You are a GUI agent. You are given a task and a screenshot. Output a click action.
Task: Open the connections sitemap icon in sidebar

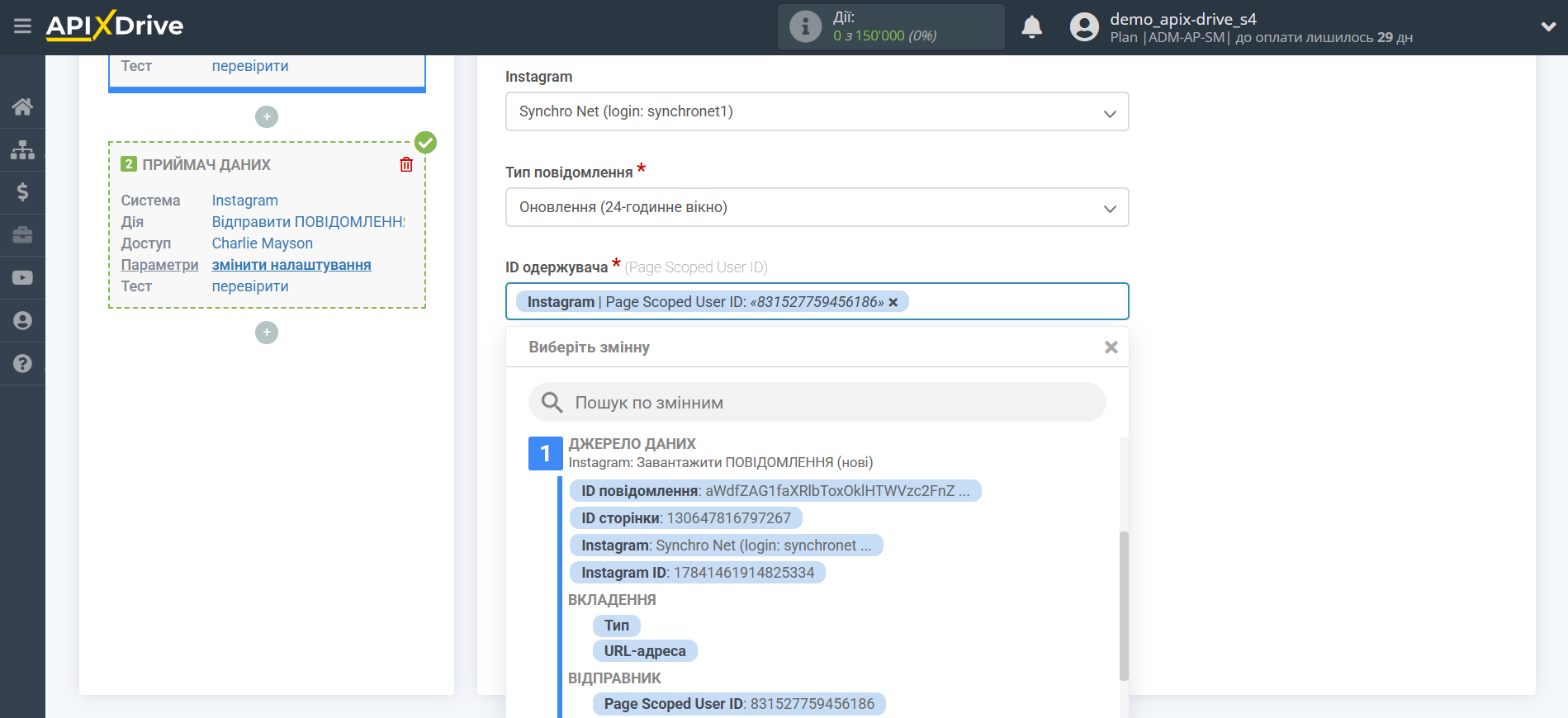pos(22,149)
